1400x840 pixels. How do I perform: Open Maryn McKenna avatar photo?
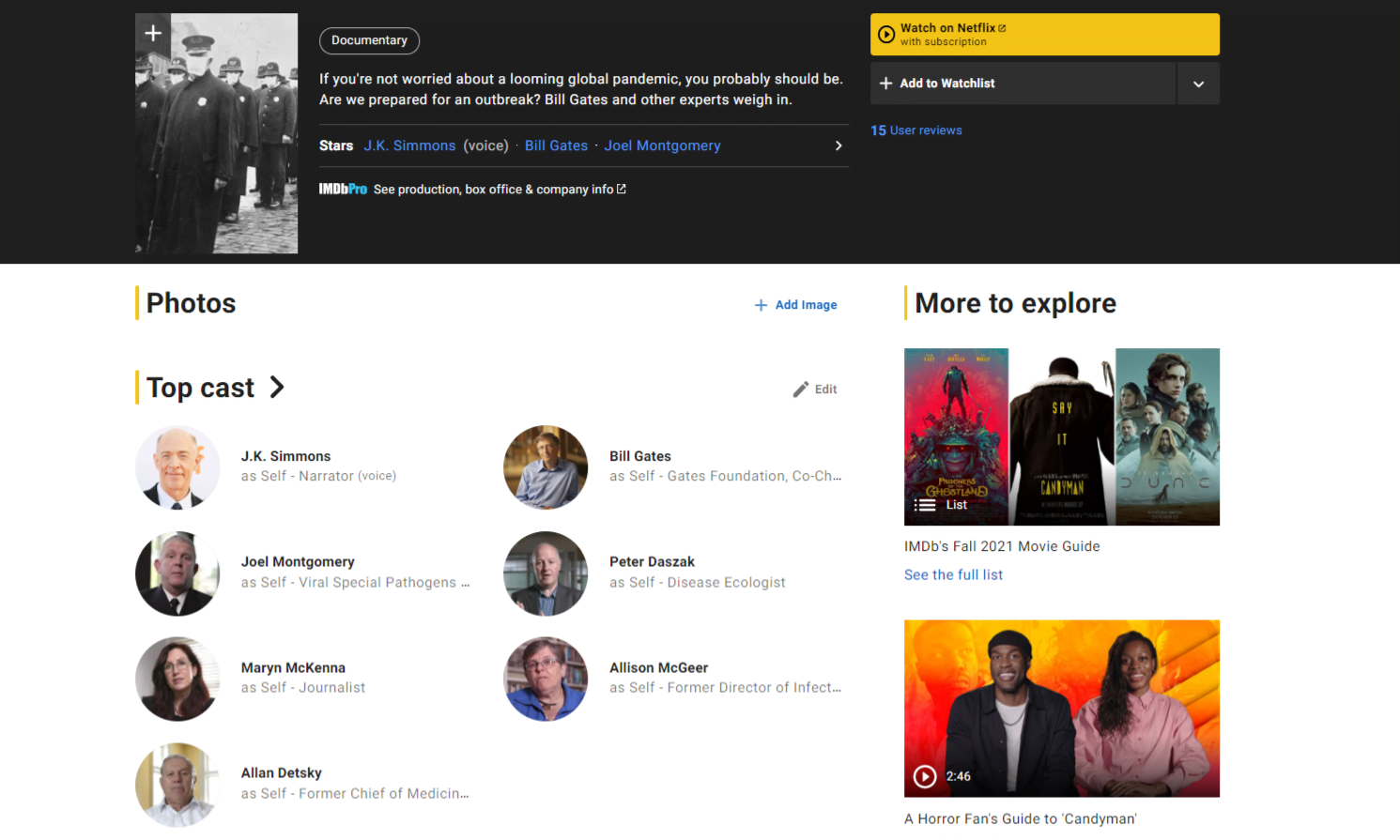[x=177, y=679]
